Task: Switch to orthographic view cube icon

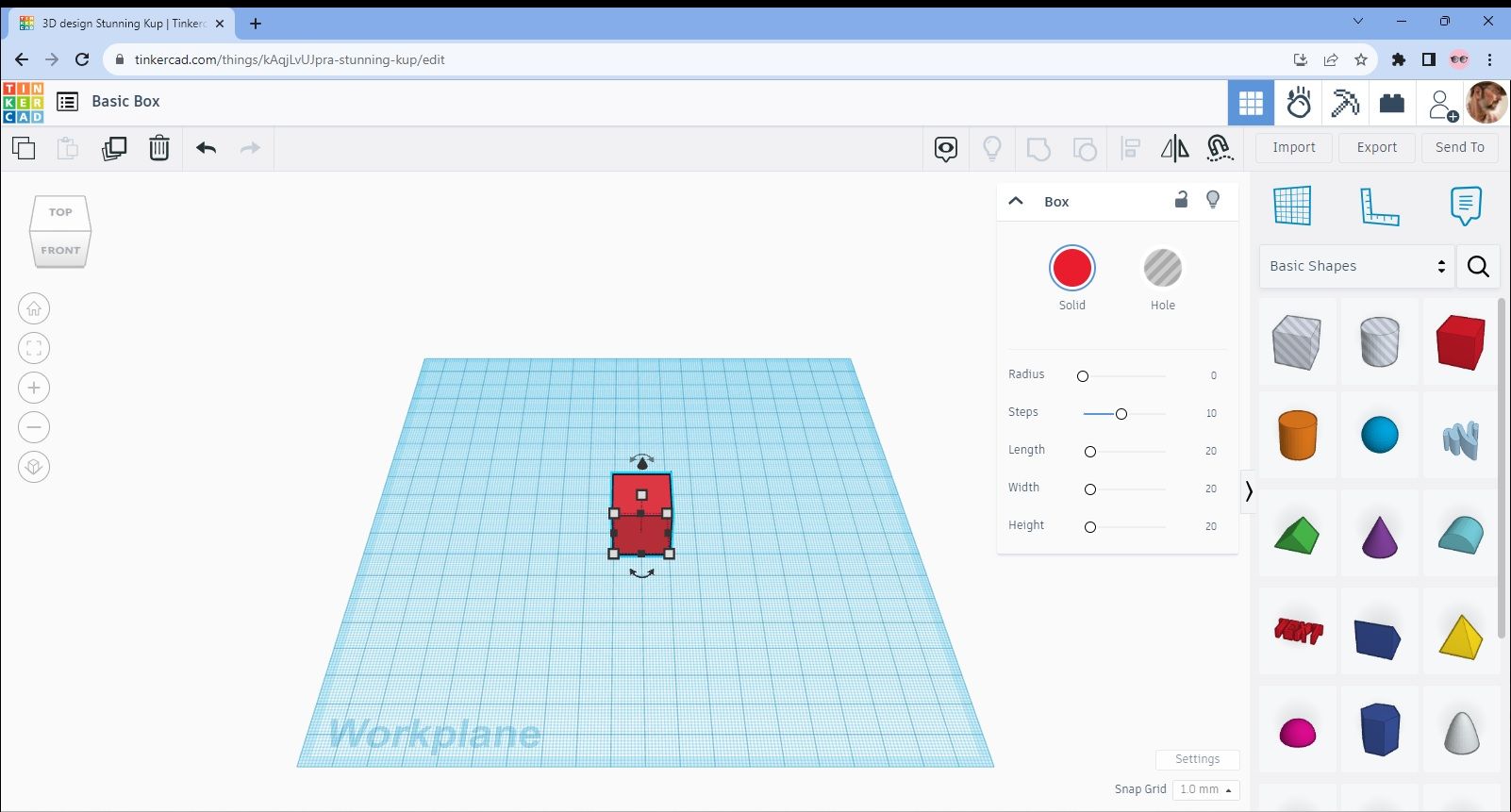Action: point(34,467)
